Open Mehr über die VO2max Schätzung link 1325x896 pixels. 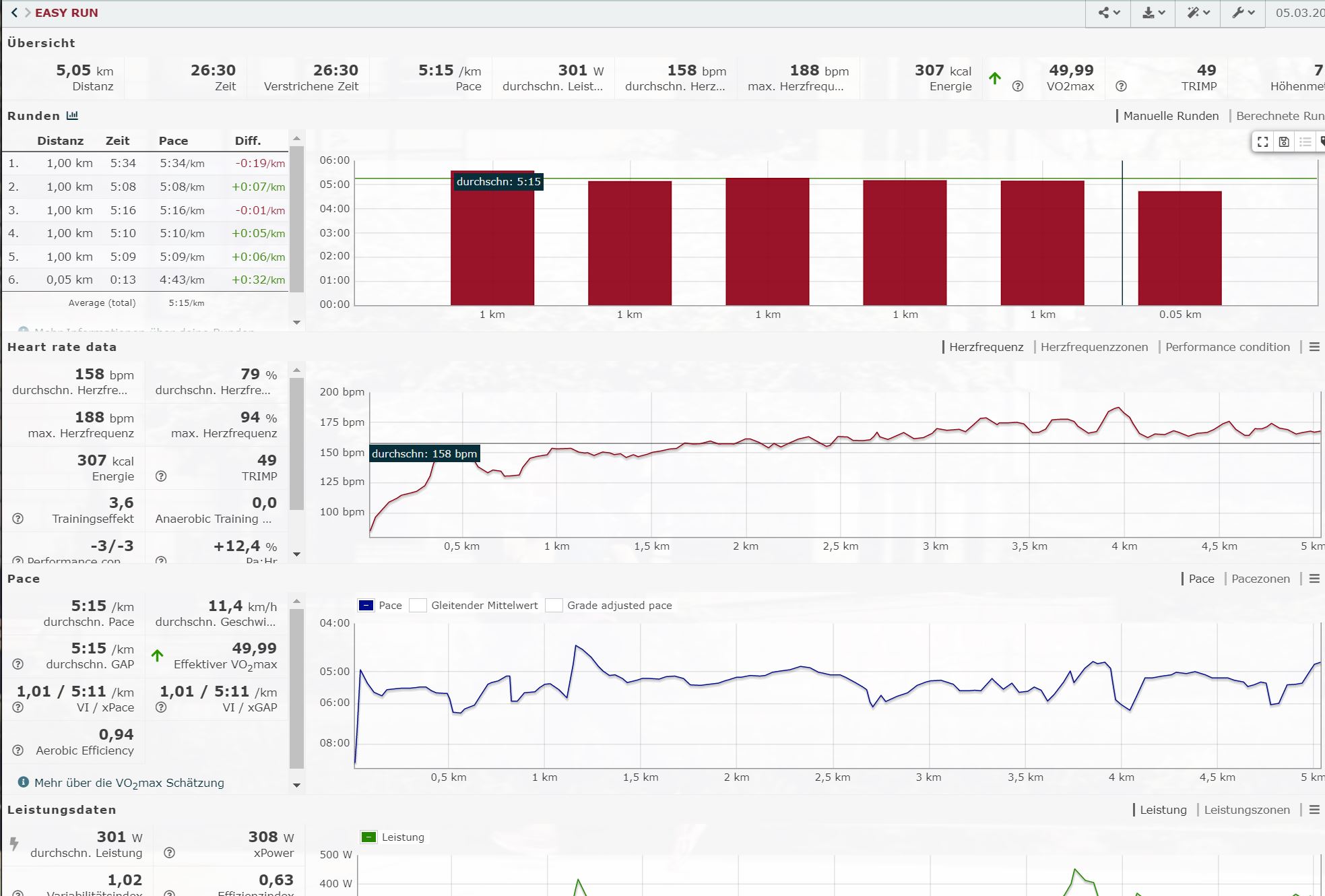tap(129, 783)
